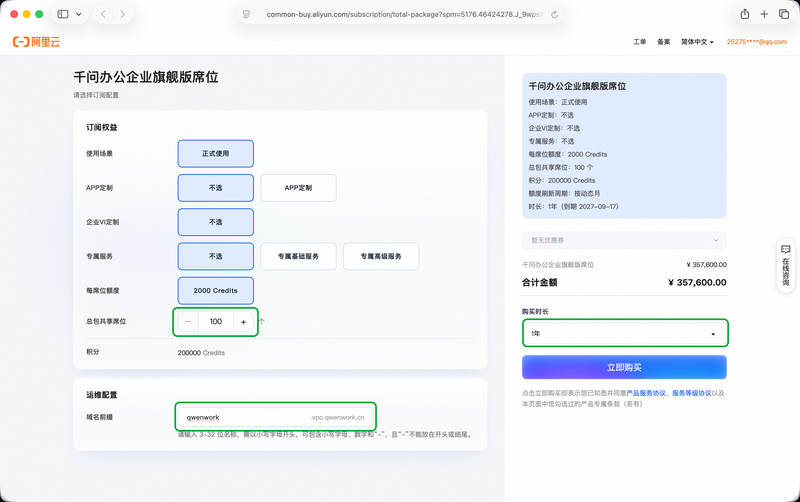The width and height of the screenshot is (800, 502).
Task: Choose 专属基础服务 option
Action: click(298, 256)
